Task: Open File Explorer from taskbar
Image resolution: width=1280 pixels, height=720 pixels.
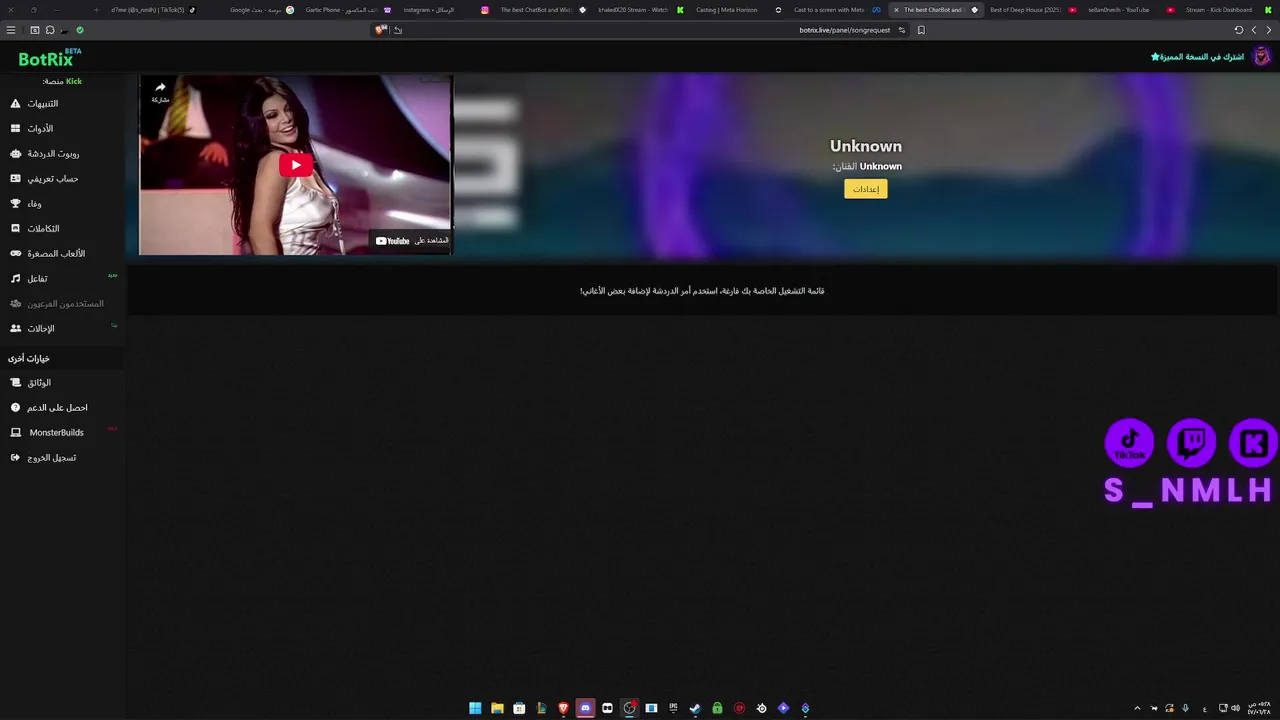Action: tap(497, 708)
